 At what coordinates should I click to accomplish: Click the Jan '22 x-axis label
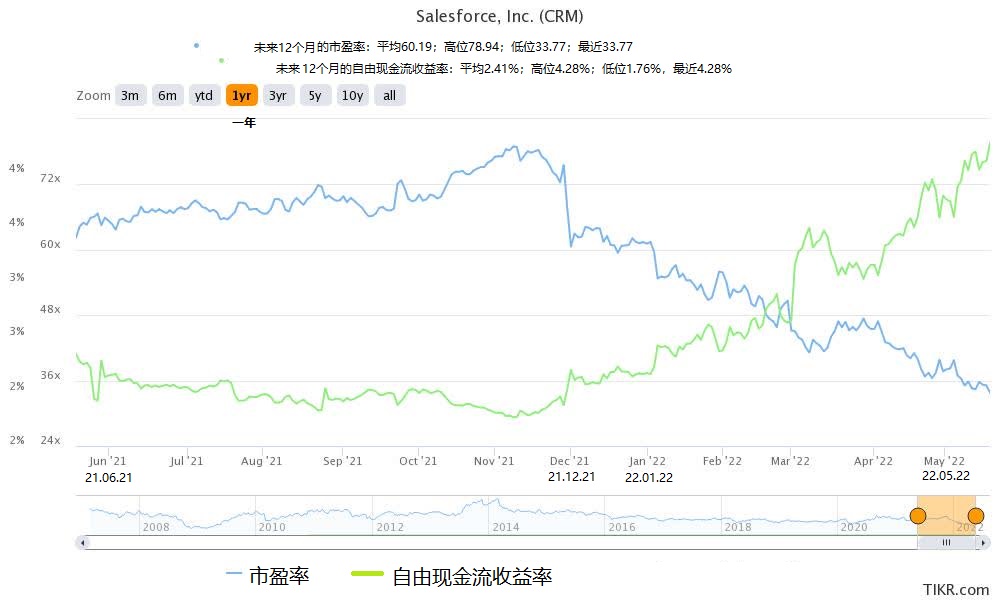[647, 461]
